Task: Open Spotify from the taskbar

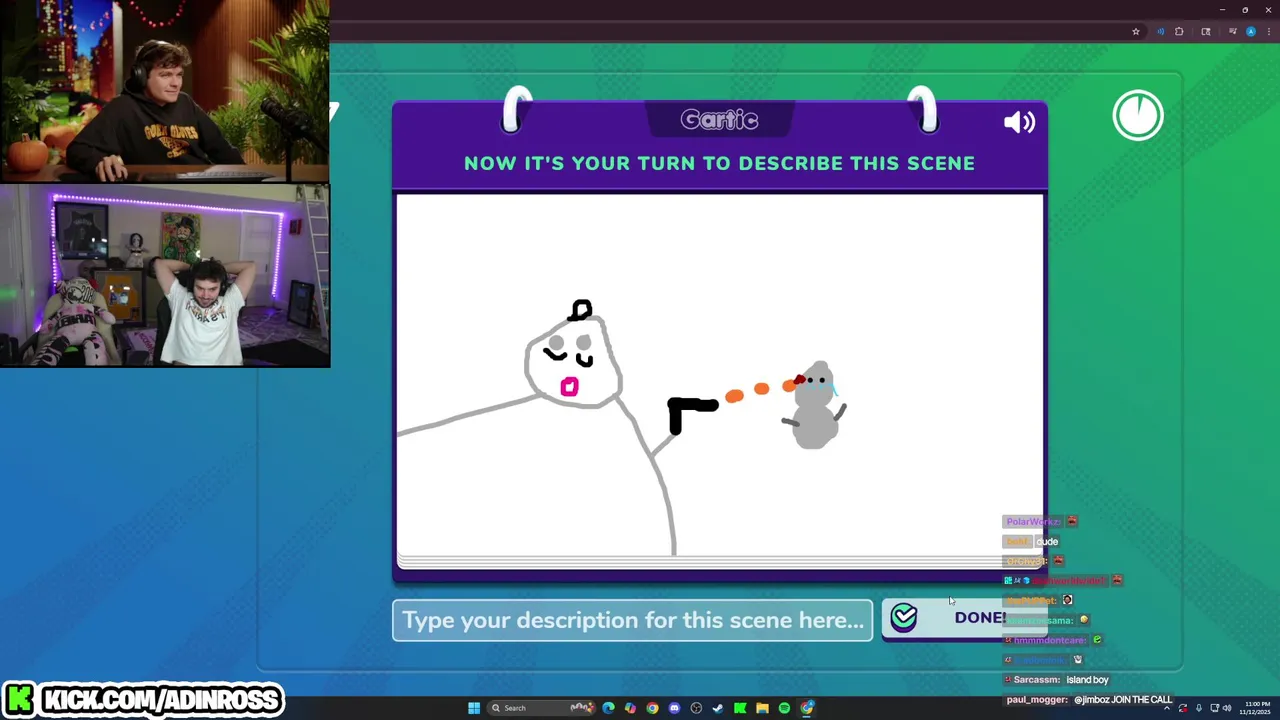Action: (784, 708)
